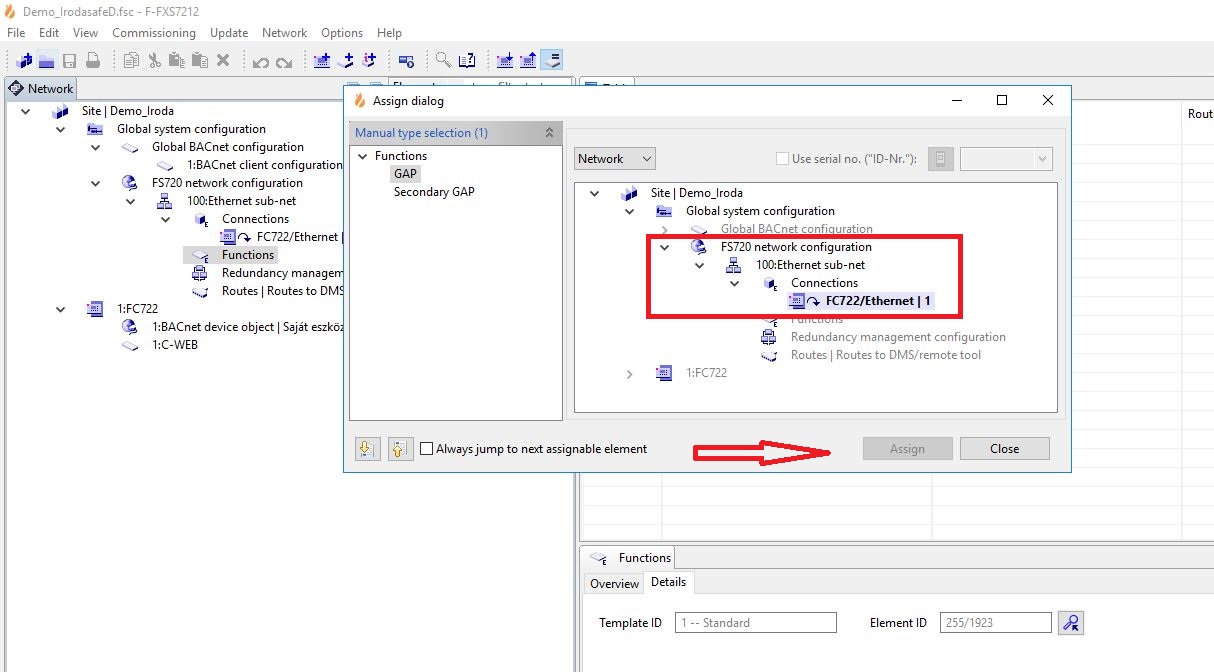The height and width of the screenshot is (672, 1214).
Task: Switch to the Overview tab
Action: pos(614,583)
